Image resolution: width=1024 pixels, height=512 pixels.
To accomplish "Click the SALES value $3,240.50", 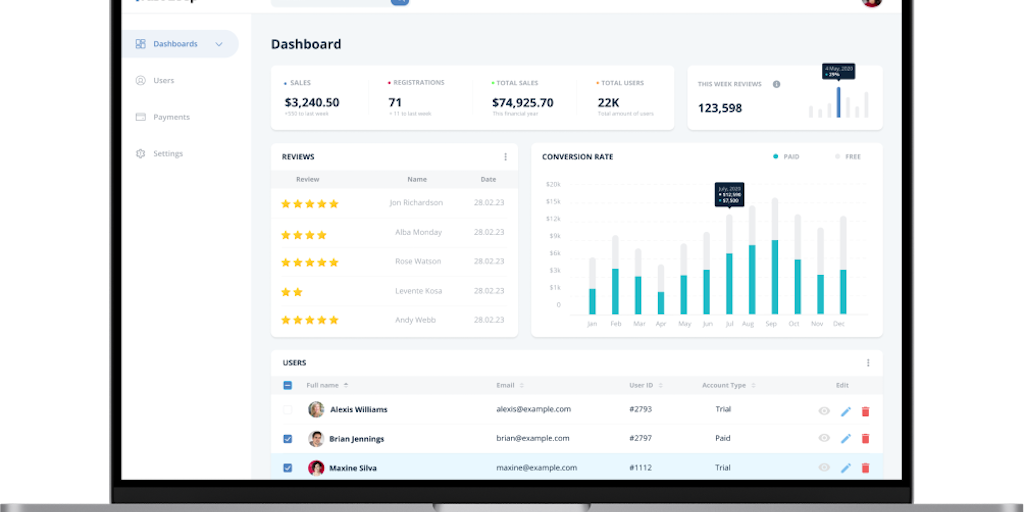I will click(312, 103).
